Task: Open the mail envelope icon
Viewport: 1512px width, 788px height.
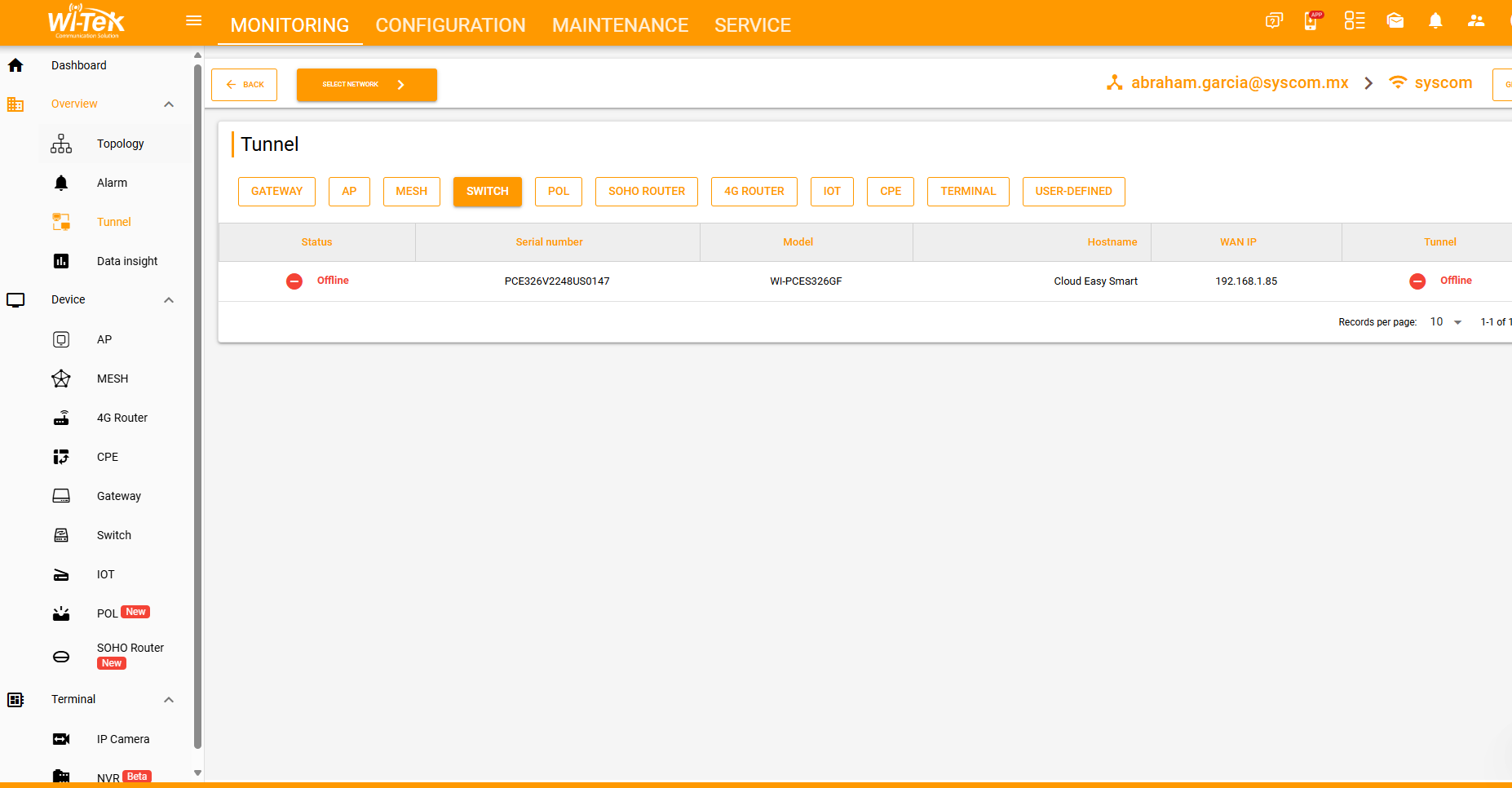Action: pyautogui.click(x=1395, y=20)
